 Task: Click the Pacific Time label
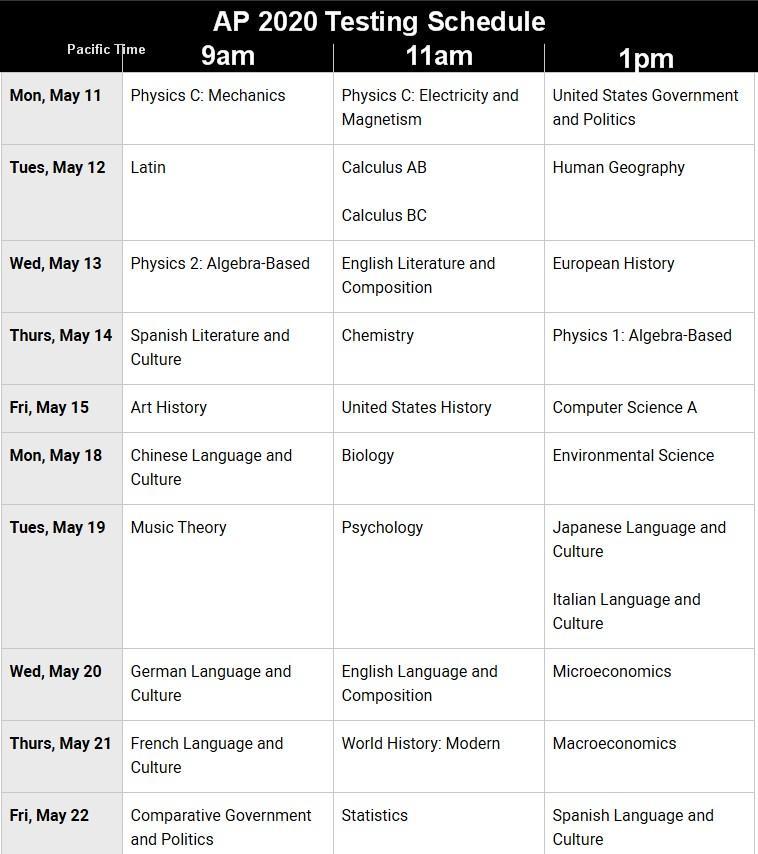point(106,49)
